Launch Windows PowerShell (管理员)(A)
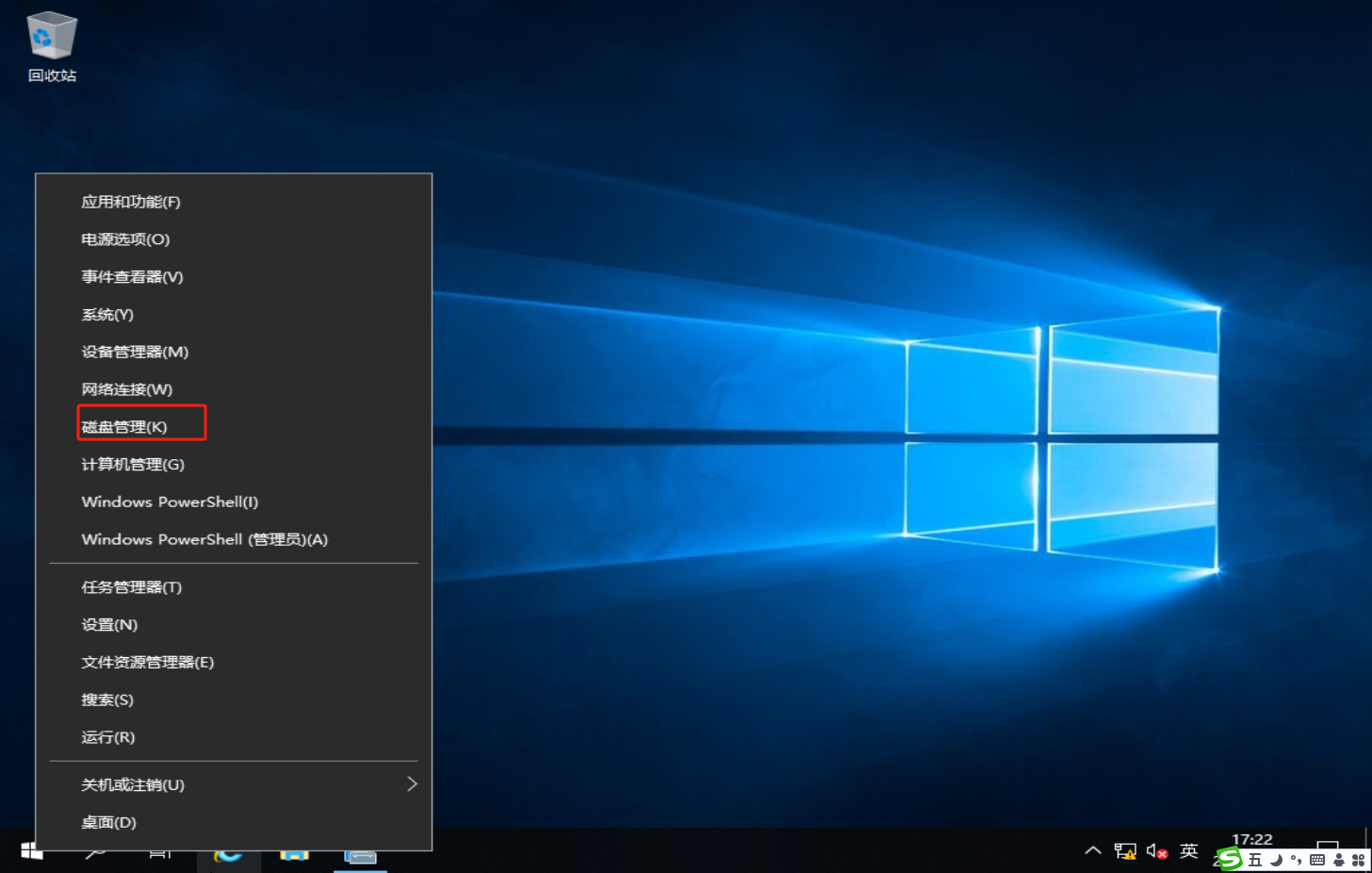The height and width of the screenshot is (873, 1372). point(204,539)
